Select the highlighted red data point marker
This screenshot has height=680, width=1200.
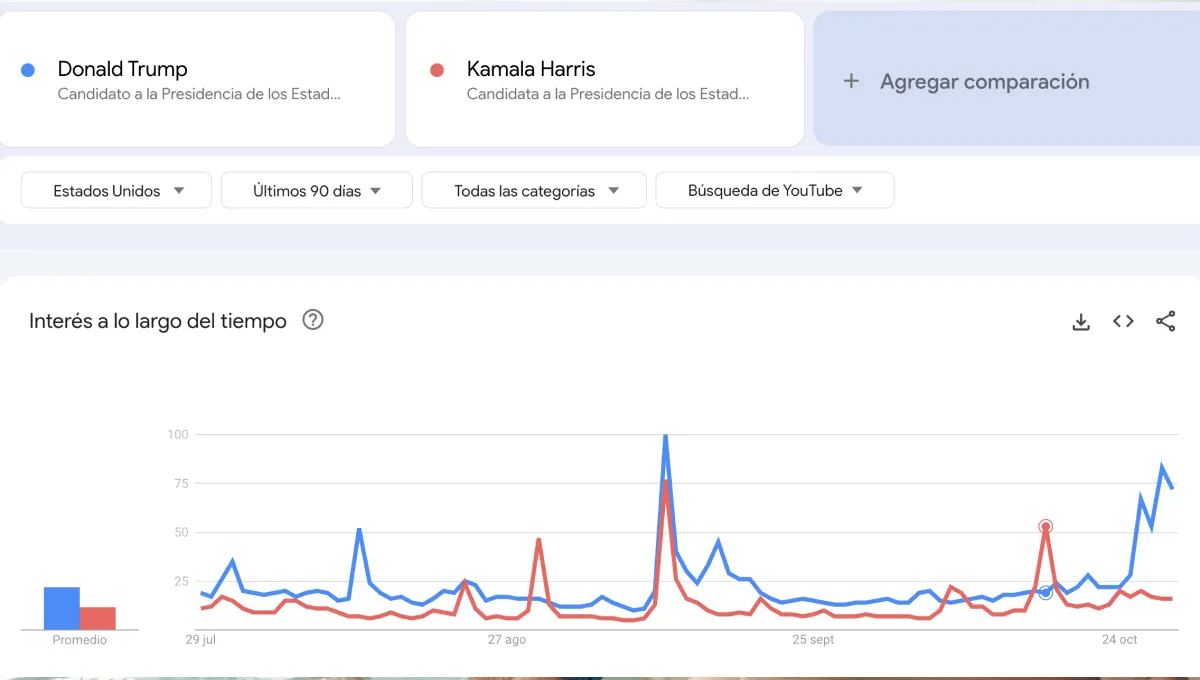tap(1044, 525)
